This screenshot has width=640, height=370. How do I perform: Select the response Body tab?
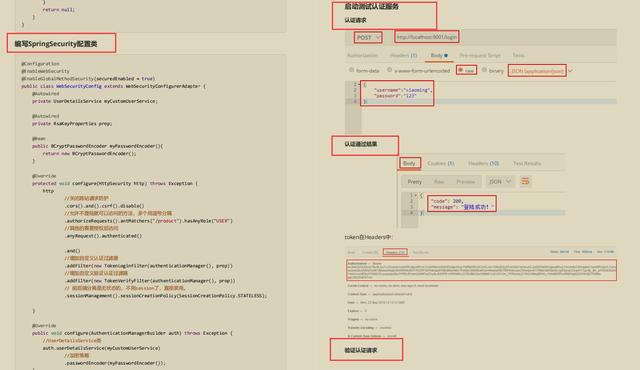pos(409,163)
